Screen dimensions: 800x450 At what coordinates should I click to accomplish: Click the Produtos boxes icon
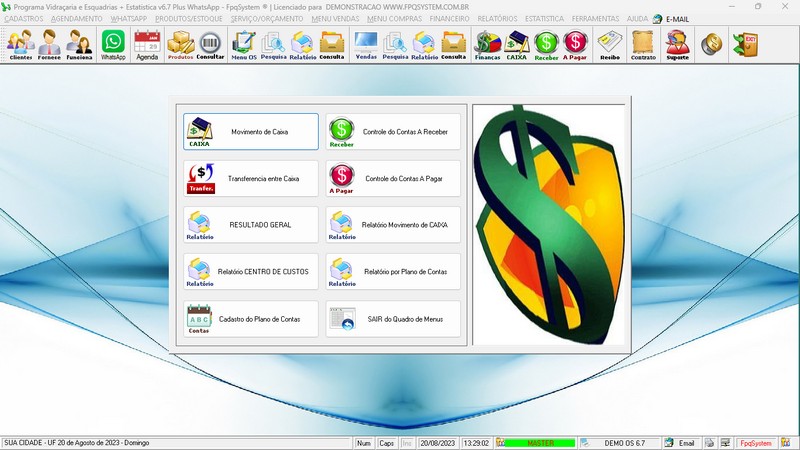point(181,45)
